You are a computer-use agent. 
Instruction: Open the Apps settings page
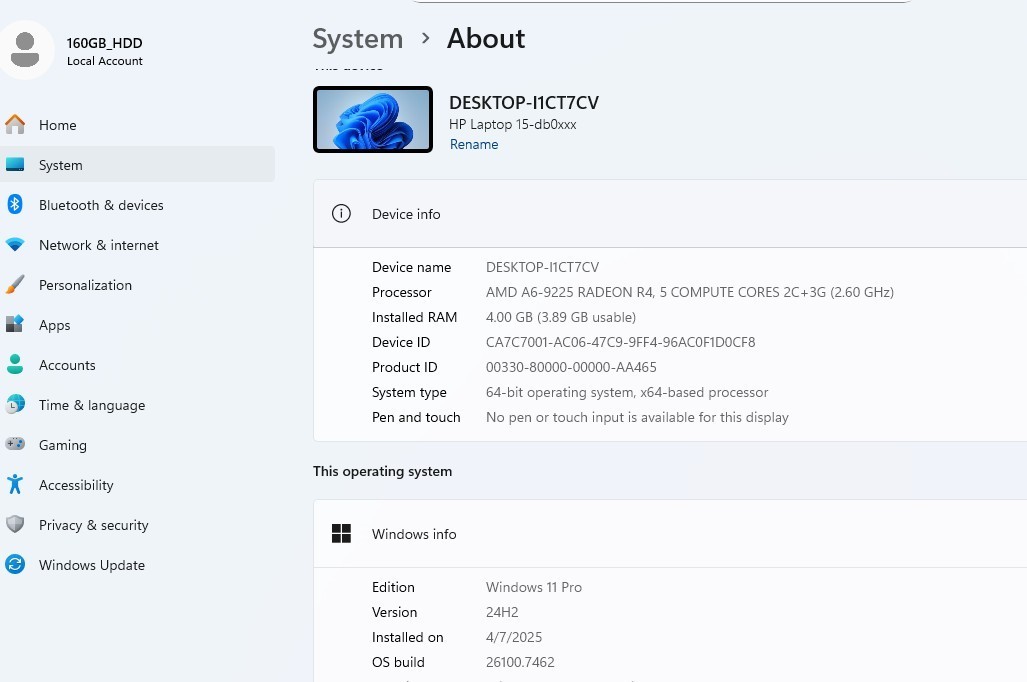(x=138, y=324)
